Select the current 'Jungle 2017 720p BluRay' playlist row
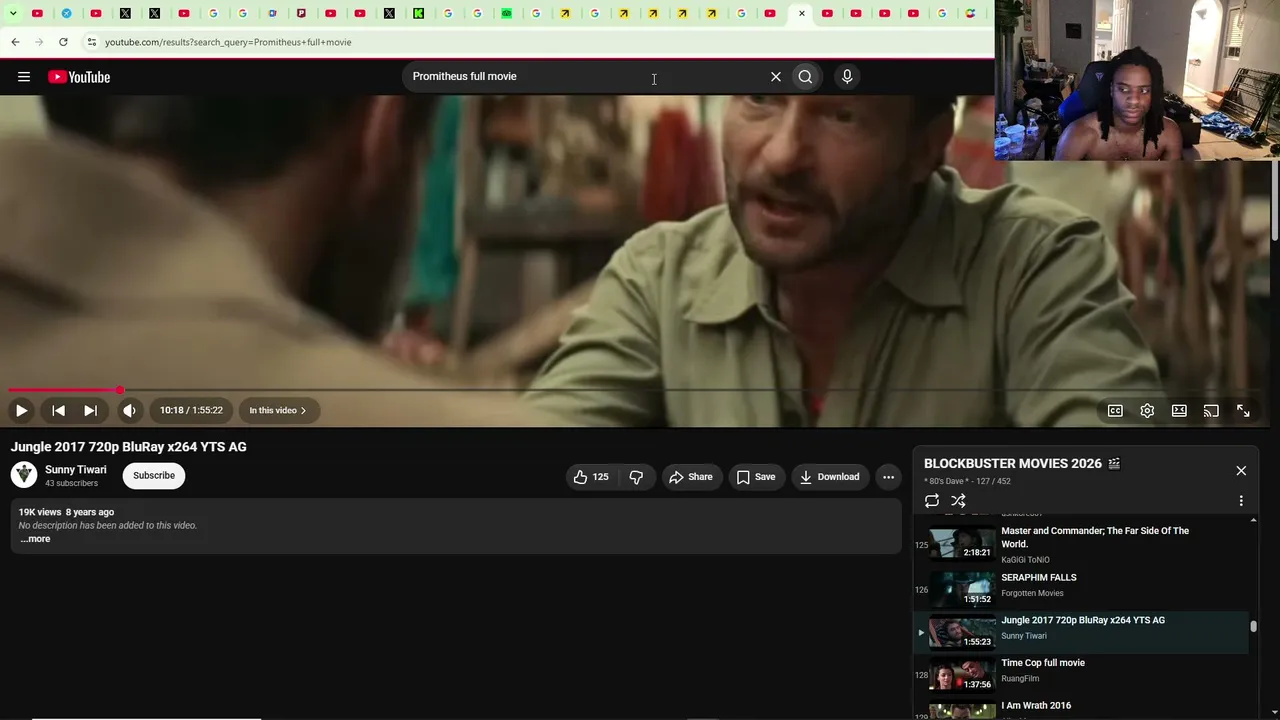This screenshot has width=1280, height=720. [1081, 631]
